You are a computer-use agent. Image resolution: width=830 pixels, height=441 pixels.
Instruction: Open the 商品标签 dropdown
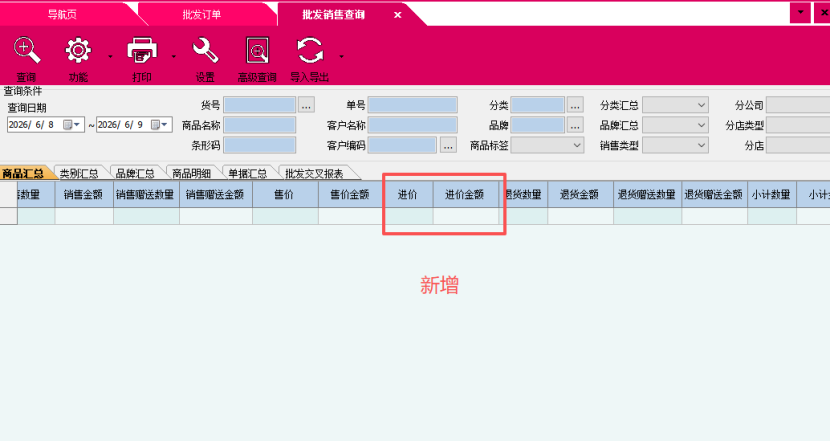click(547, 145)
